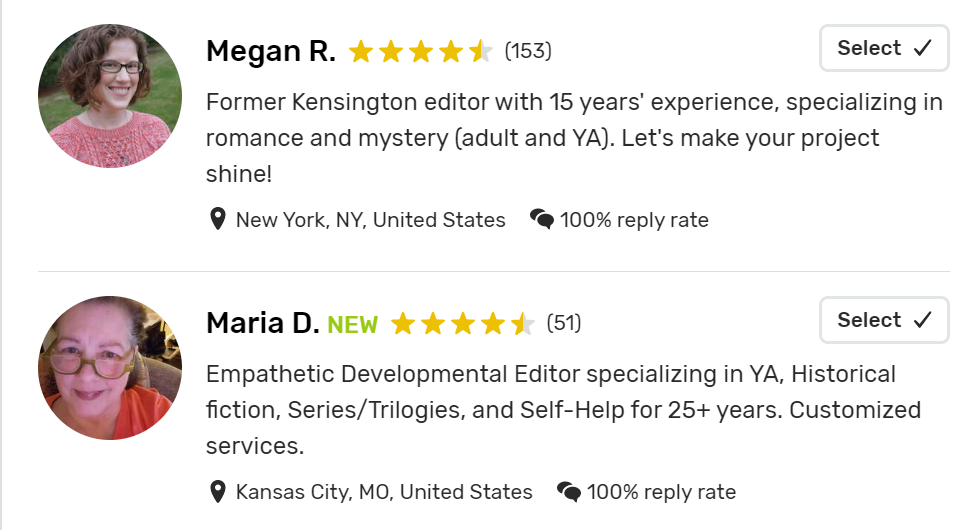
Task: Open Maria D.'s profile photo
Action: 110,368
